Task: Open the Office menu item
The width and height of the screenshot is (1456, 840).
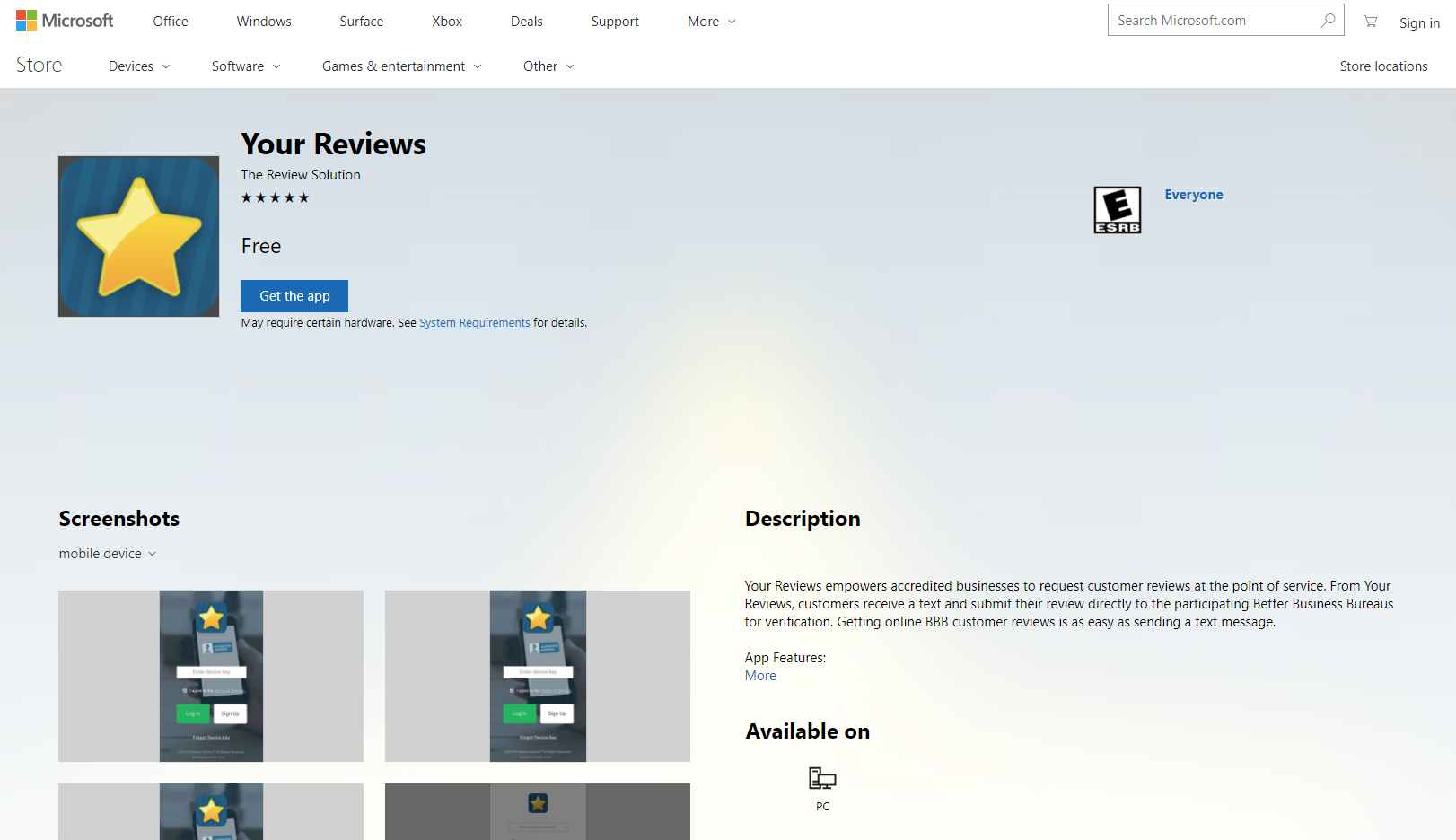Action: [x=171, y=22]
